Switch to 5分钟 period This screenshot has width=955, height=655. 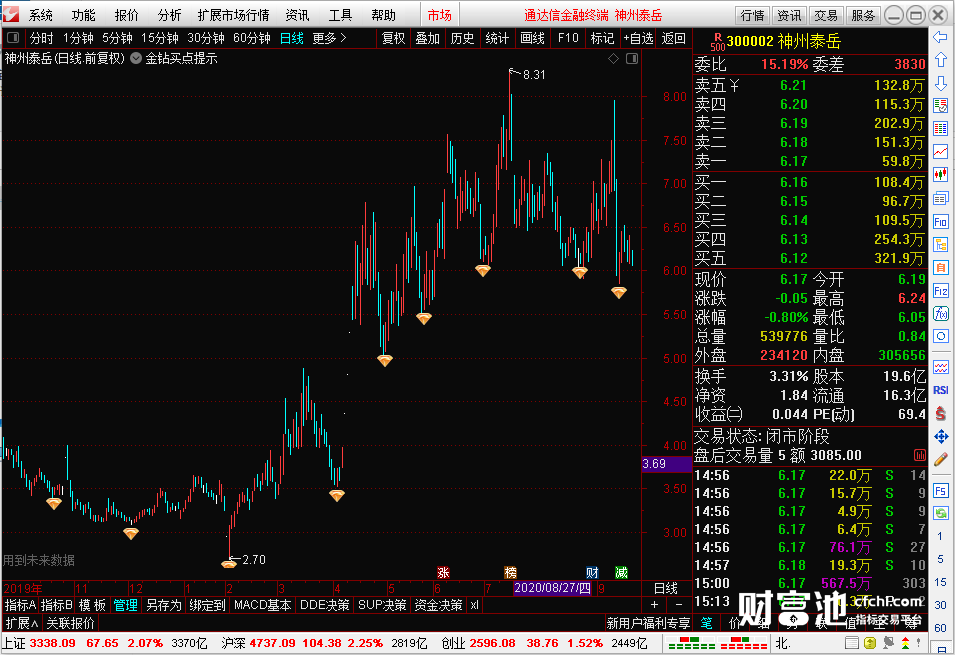[x=118, y=38]
